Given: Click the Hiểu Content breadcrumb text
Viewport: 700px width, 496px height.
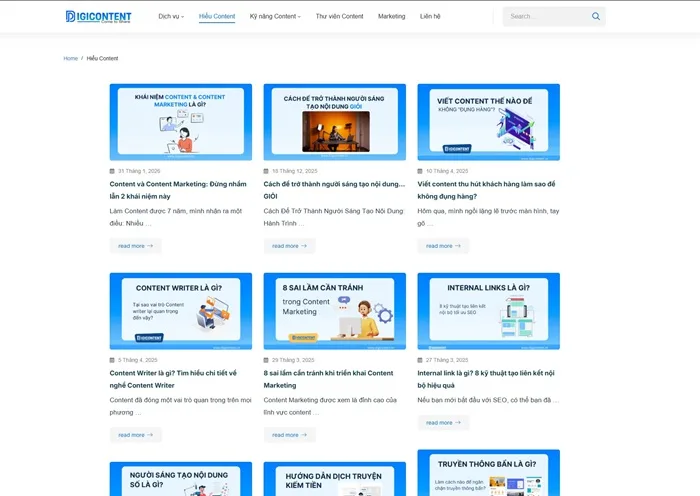Looking at the screenshot, I should pyautogui.click(x=102, y=58).
